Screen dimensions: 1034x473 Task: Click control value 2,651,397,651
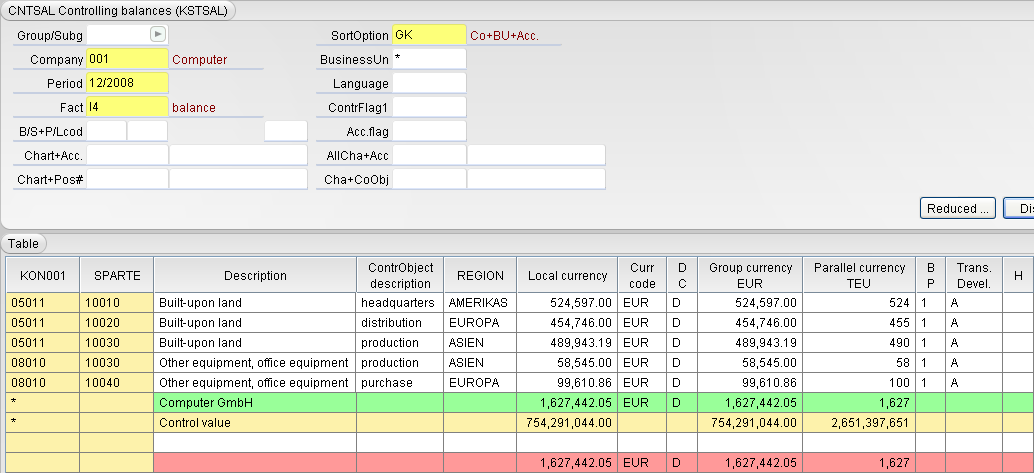click(x=859, y=422)
